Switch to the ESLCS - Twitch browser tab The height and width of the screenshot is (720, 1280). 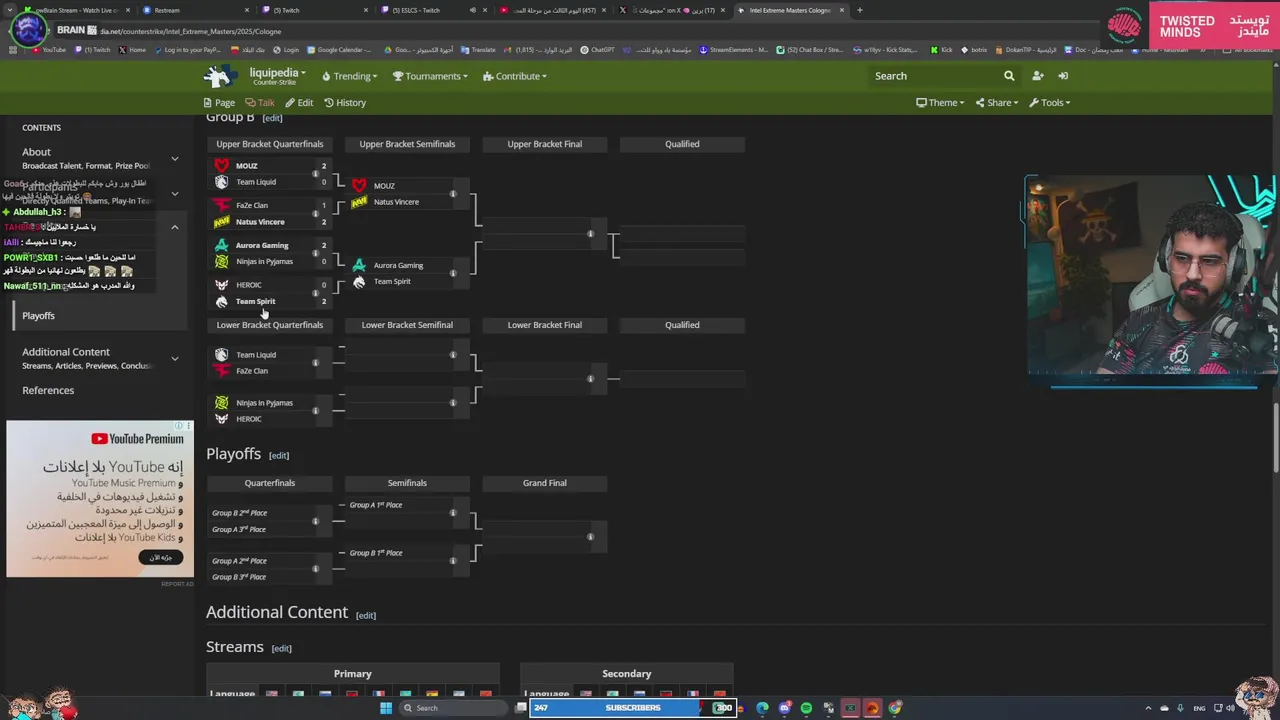click(432, 10)
